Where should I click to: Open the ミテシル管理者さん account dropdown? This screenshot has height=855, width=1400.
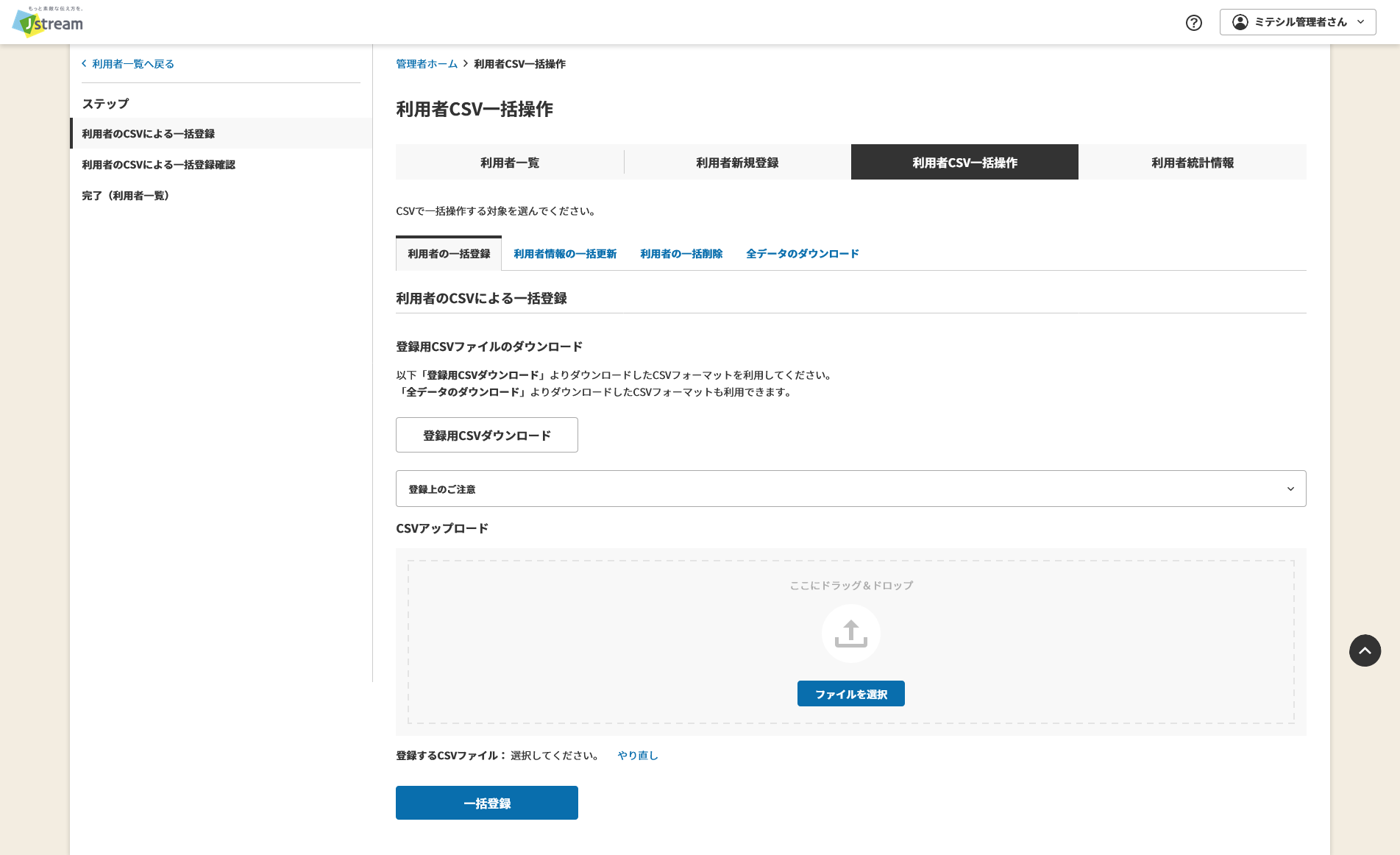tap(1298, 22)
